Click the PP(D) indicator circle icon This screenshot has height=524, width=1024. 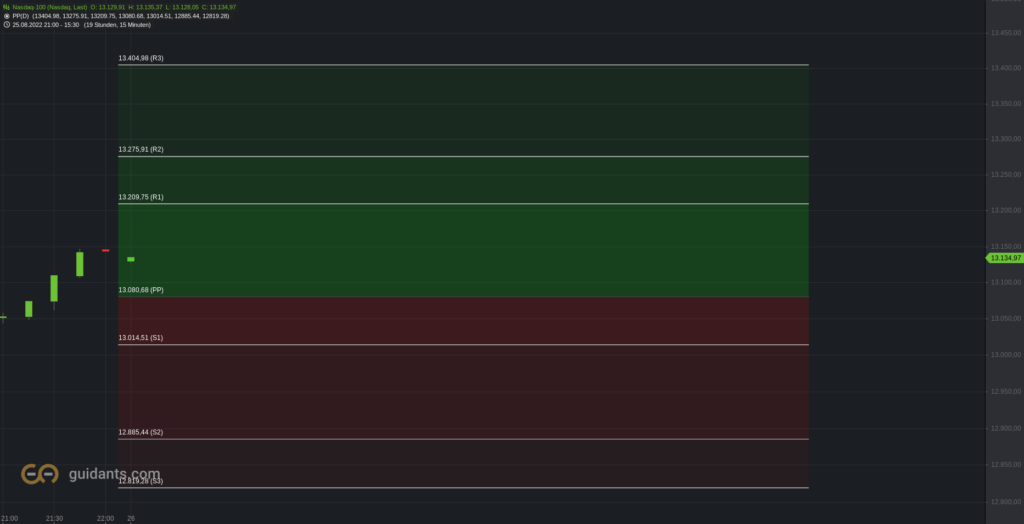click(7, 16)
